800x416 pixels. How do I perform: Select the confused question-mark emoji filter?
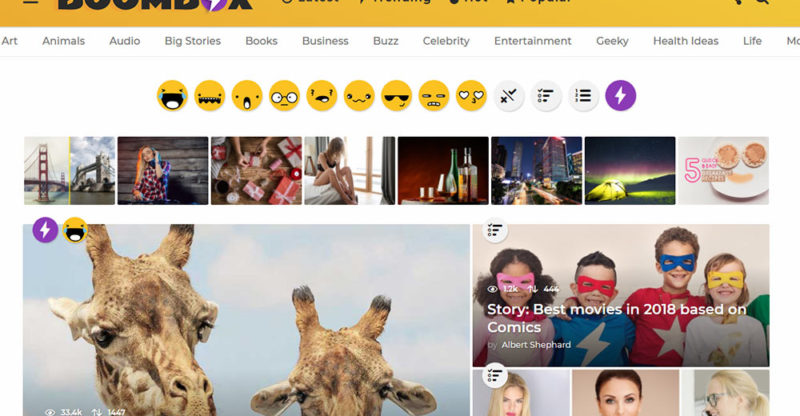pyautogui.click(x=322, y=95)
